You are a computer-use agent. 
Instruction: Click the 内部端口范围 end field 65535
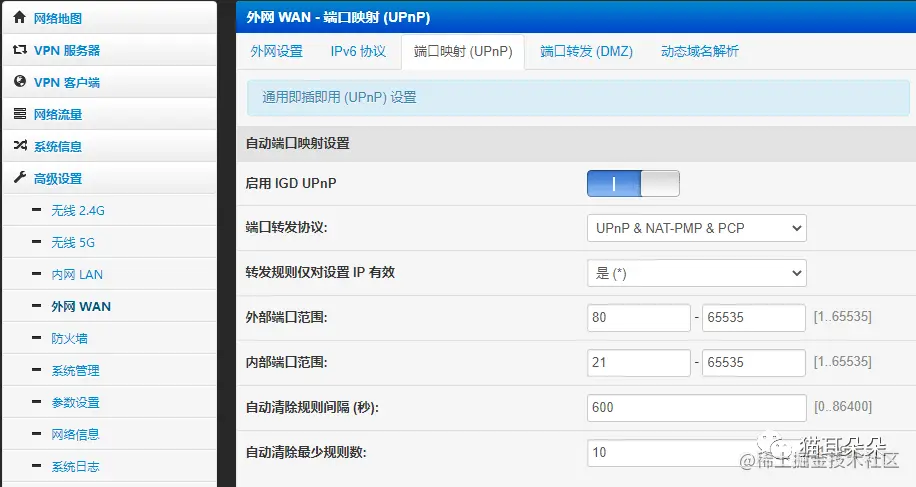pyautogui.click(x=754, y=363)
